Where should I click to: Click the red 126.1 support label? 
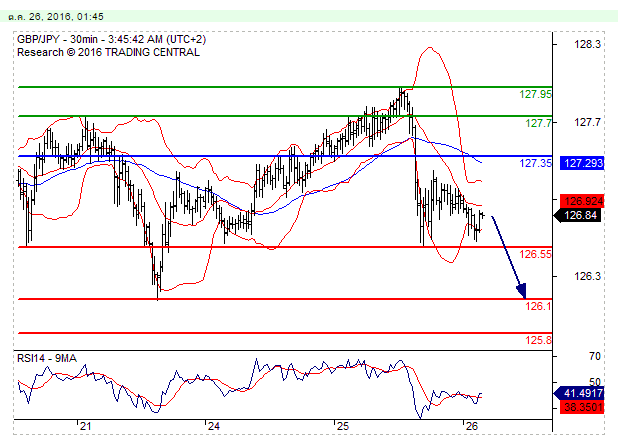click(x=538, y=306)
